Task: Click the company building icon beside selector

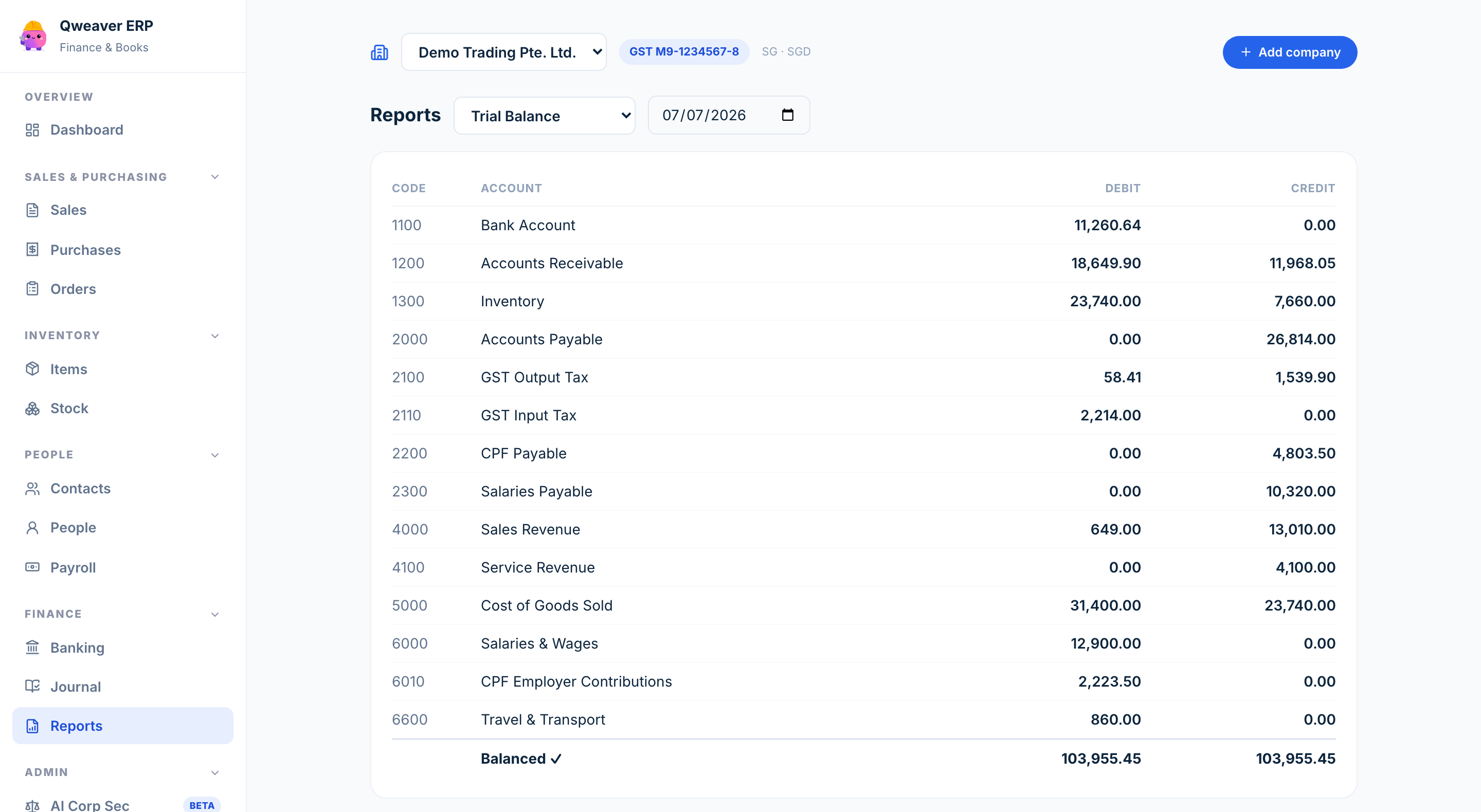Action: click(x=380, y=52)
